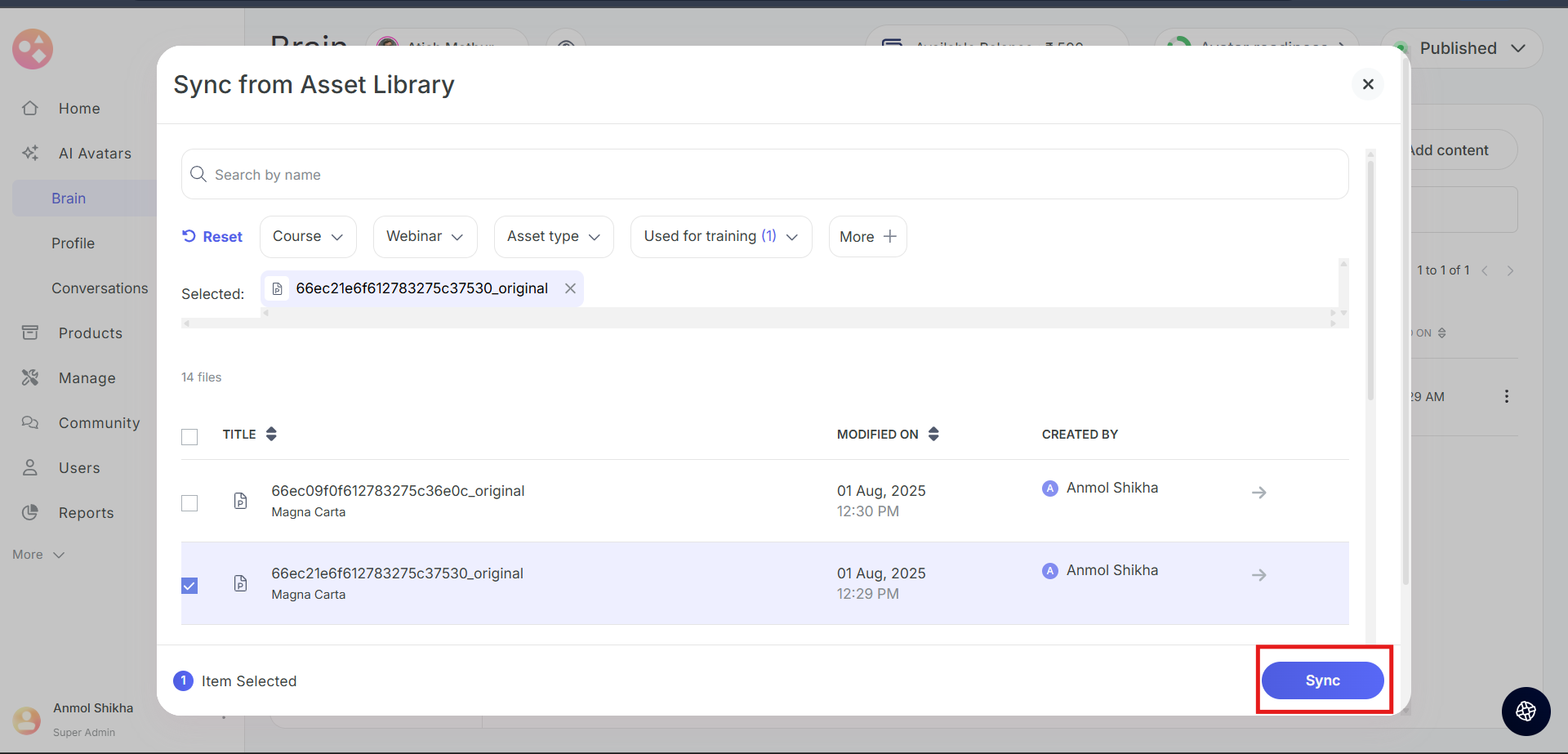Sort by Title column arrows
This screenshot has width=1568, height=754.
(x=271, y=435)
